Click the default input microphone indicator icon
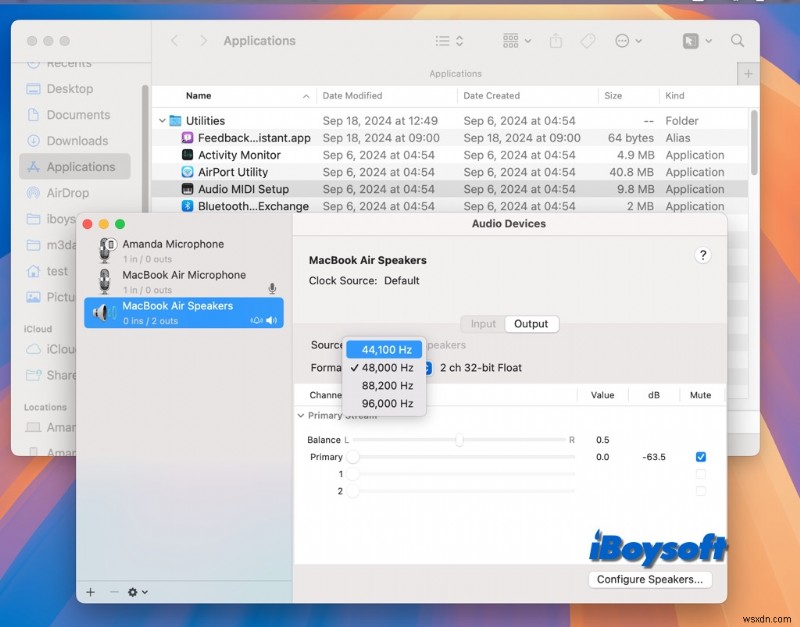 [272, 289]
